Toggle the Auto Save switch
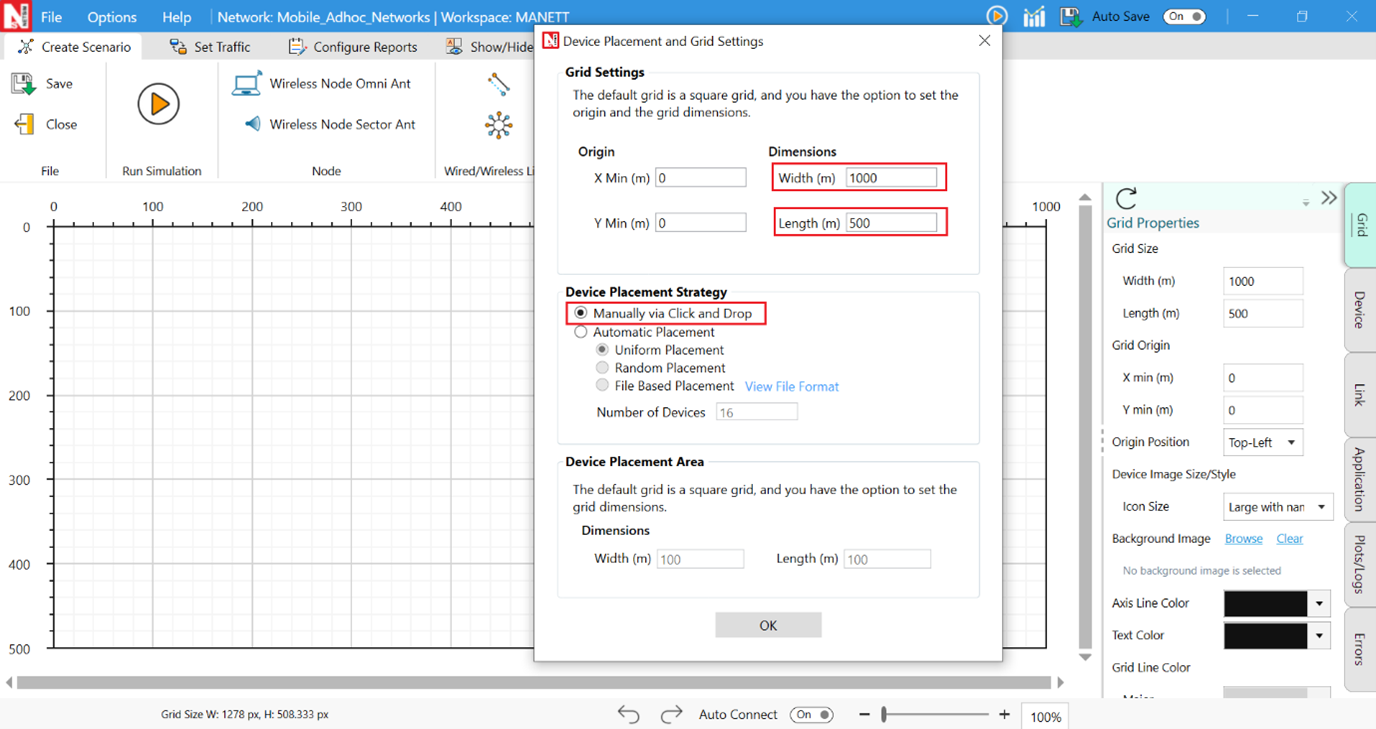 click(x=1184, y=17)
